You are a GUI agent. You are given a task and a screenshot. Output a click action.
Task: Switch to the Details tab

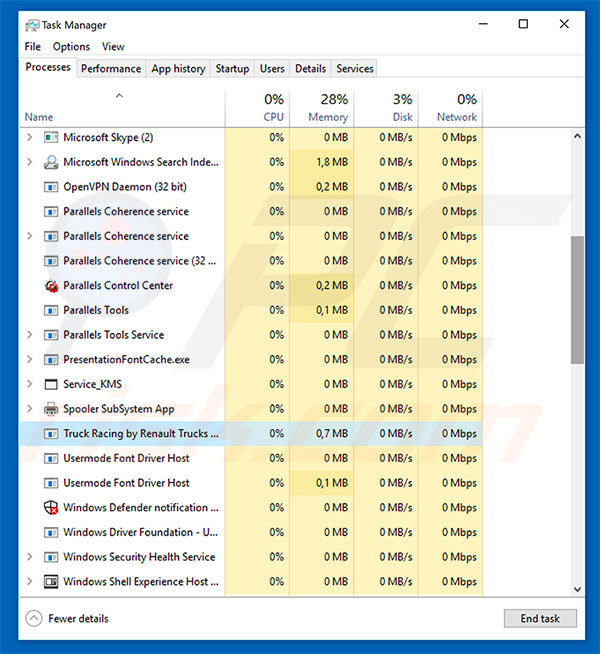(310, 68)
